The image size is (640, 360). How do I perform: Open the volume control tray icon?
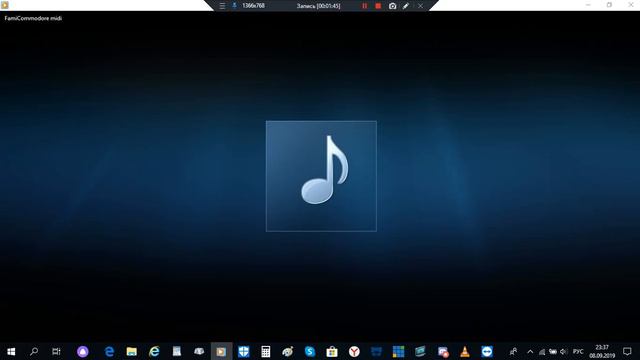point(564,352)
